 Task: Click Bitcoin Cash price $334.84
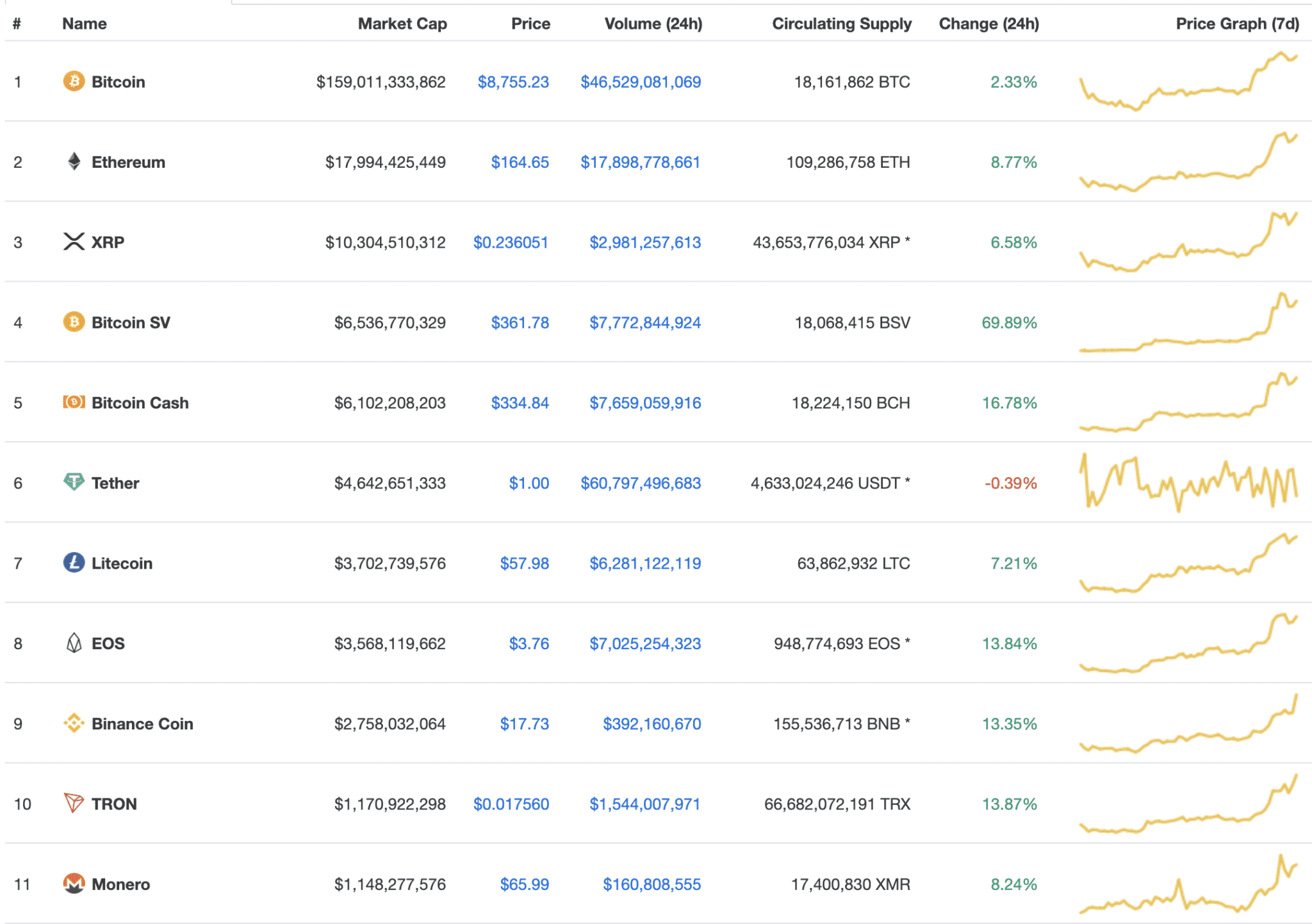tap(520, 403)
